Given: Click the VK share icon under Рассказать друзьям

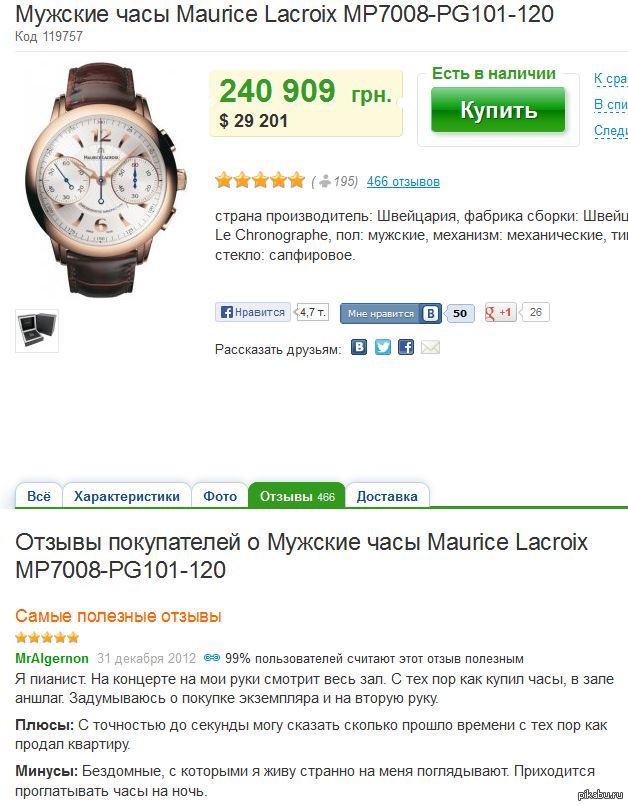Looking at the screenshot, I should click(x=359, y=348).
